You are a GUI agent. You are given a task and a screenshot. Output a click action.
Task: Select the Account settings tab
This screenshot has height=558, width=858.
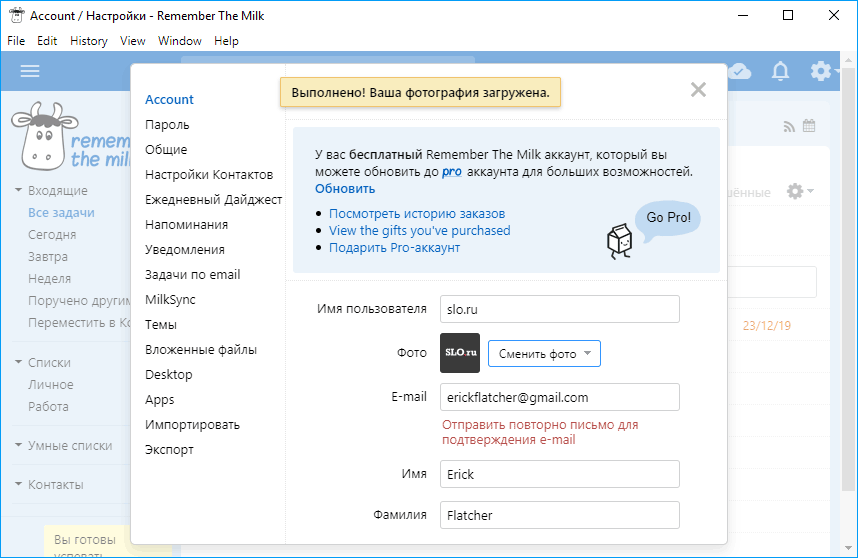pos(169,100)
